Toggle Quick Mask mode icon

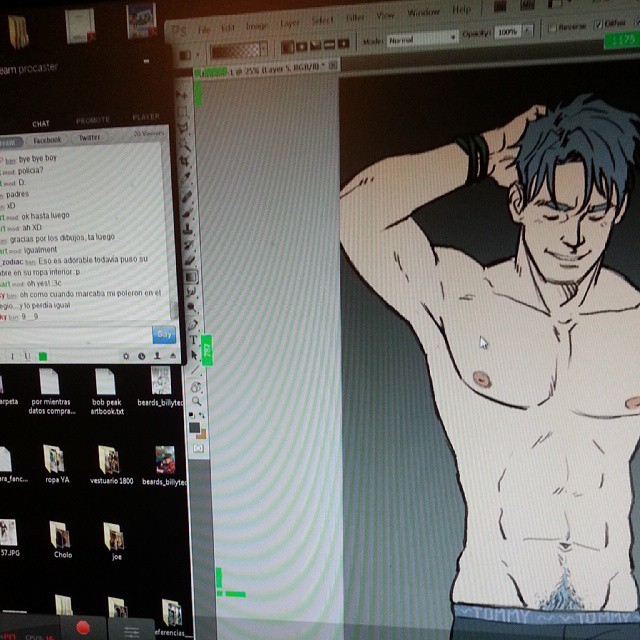[198, 449]
